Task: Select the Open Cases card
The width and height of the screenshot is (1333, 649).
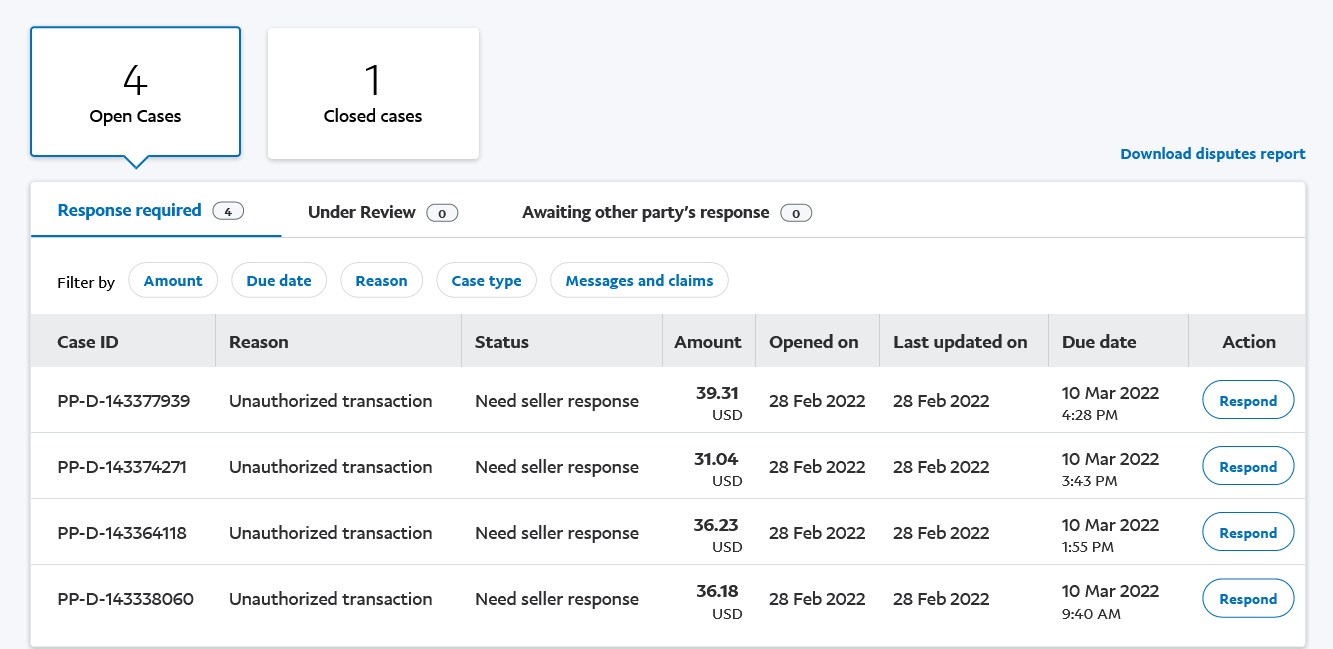Action: pyautogui.click(x=135, y=92)
